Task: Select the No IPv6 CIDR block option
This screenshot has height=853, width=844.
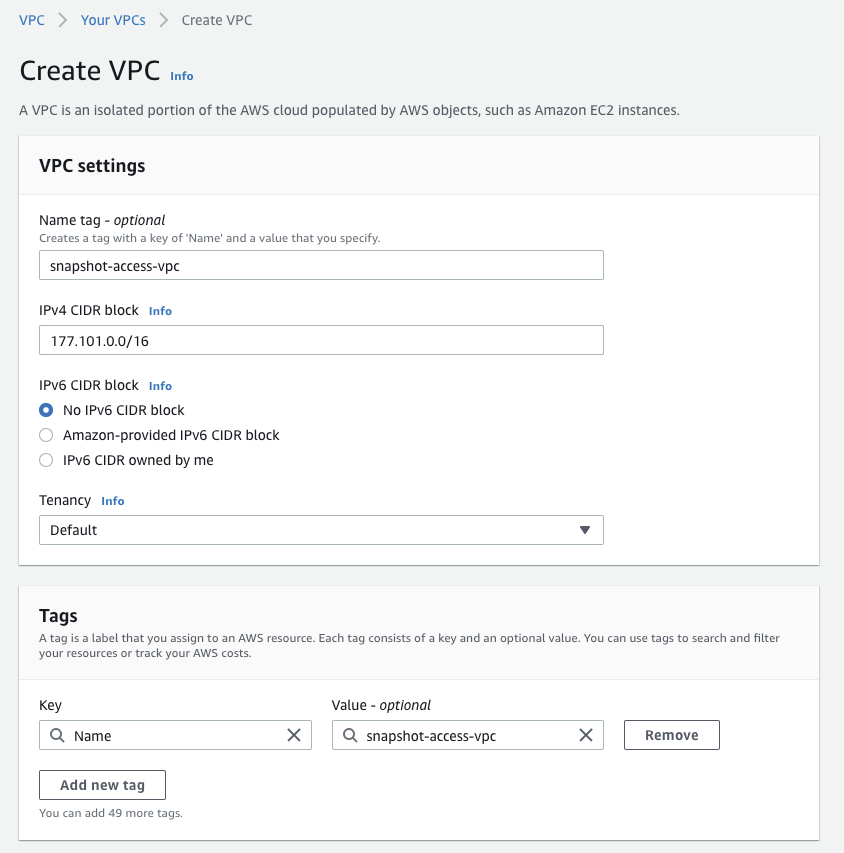Action: (44, 410)
